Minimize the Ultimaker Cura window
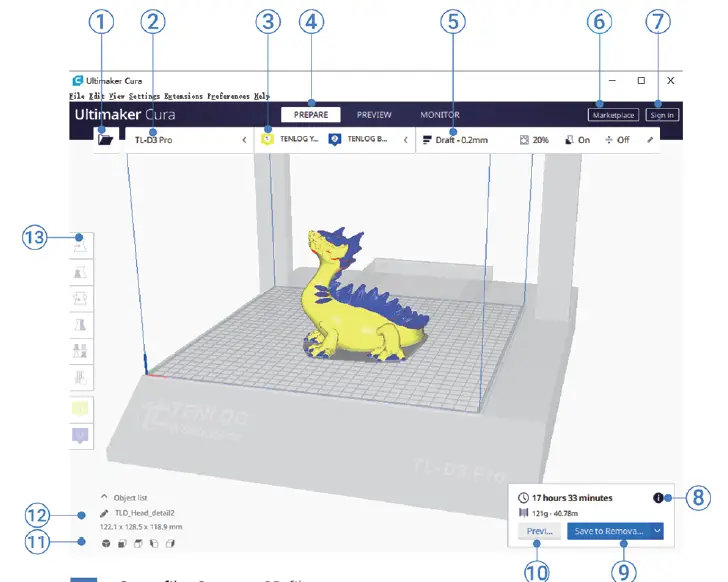The image size is (728, 582). (x=612, y=80)
